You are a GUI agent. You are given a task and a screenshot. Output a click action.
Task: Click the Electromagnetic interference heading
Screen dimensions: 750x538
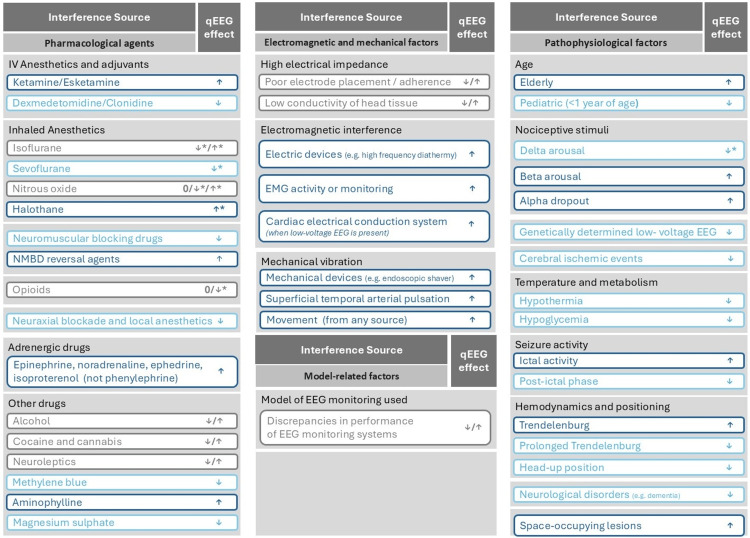pos(331,130)
